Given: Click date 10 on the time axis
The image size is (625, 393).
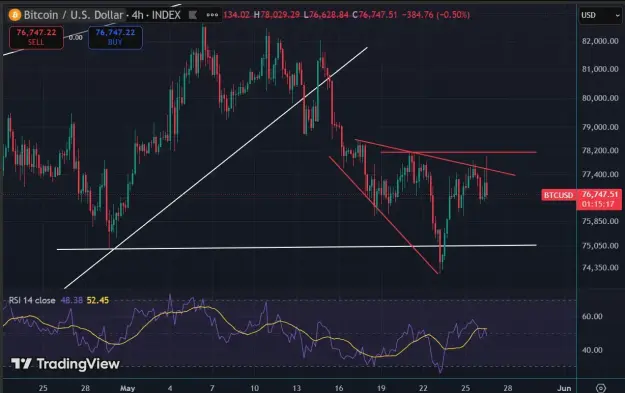Looking at the screenshot, I should pos(254,388).
